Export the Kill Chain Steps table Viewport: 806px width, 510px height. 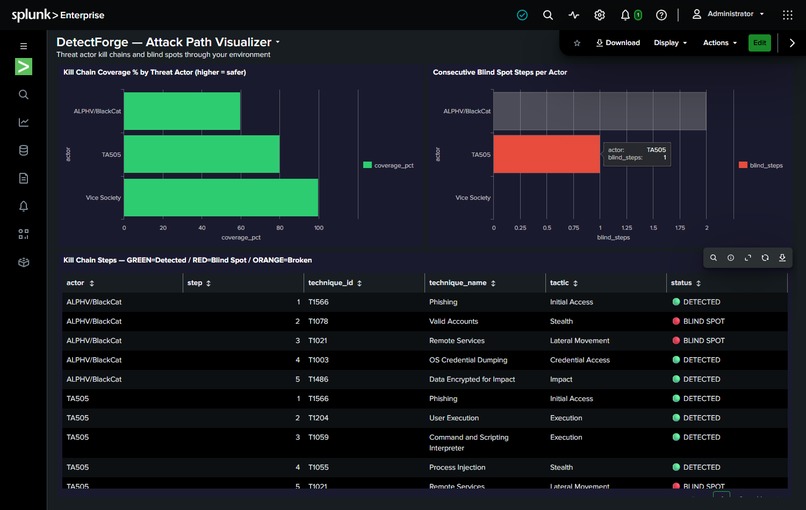click(782, 258)
